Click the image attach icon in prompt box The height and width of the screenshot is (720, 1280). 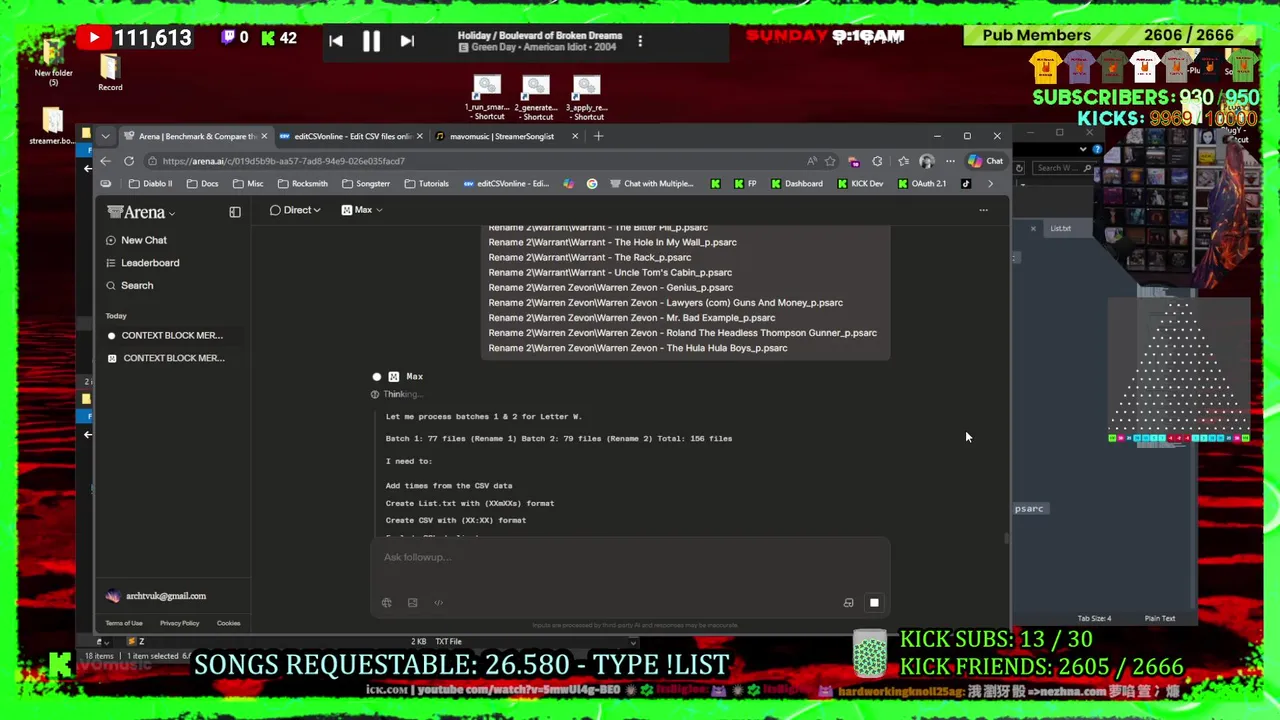412,603
